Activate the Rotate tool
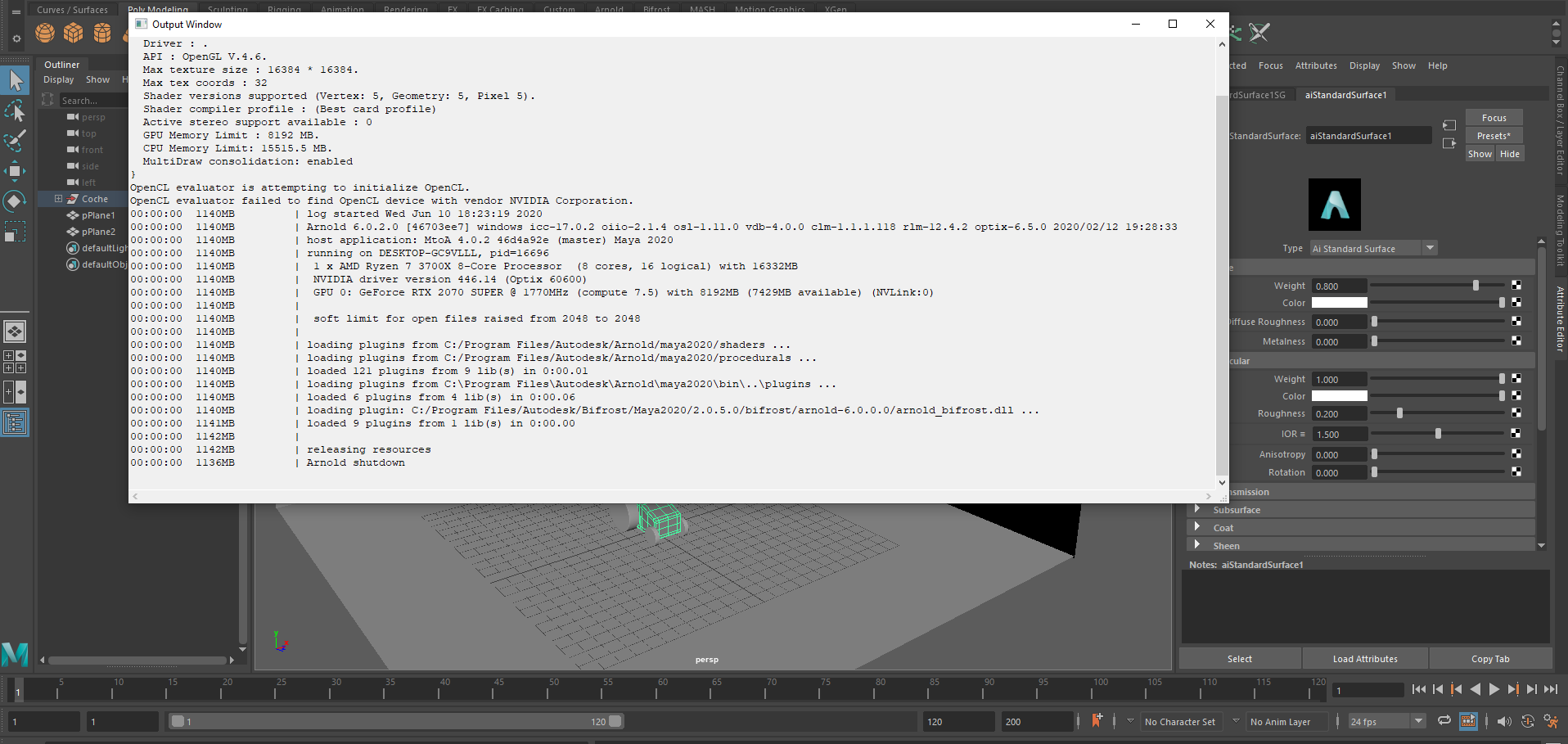Viewport: 1568px width, 744px height. tap(16, 201)
